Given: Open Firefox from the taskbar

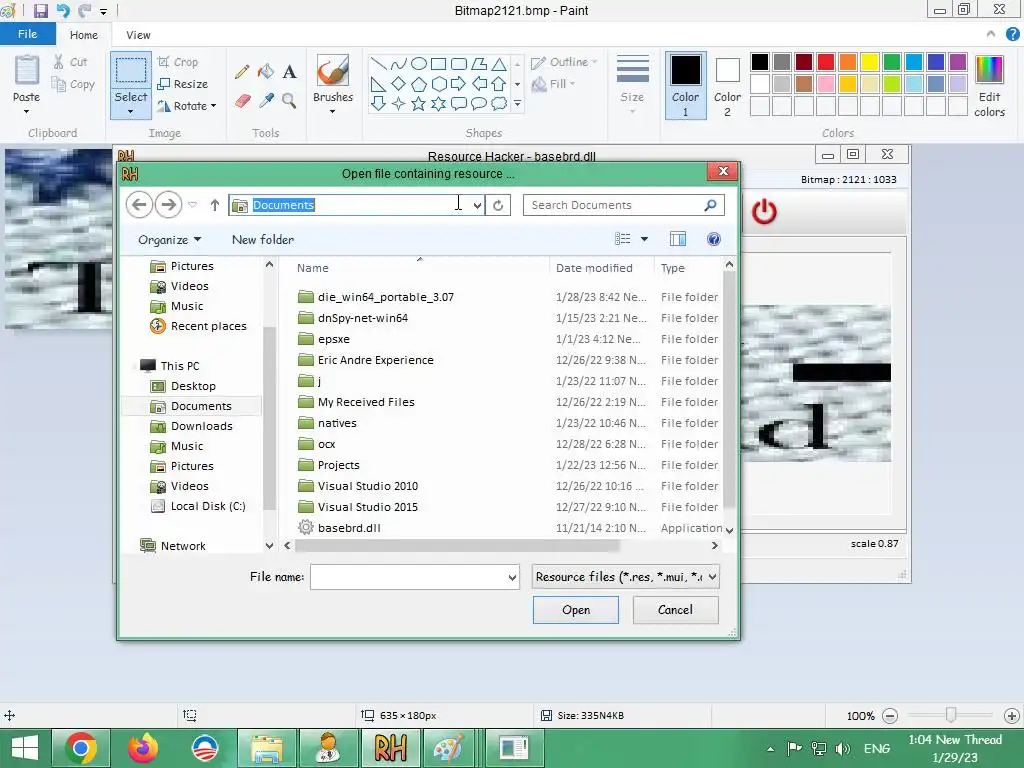Looking at the screenshot, I should (143, 748).
